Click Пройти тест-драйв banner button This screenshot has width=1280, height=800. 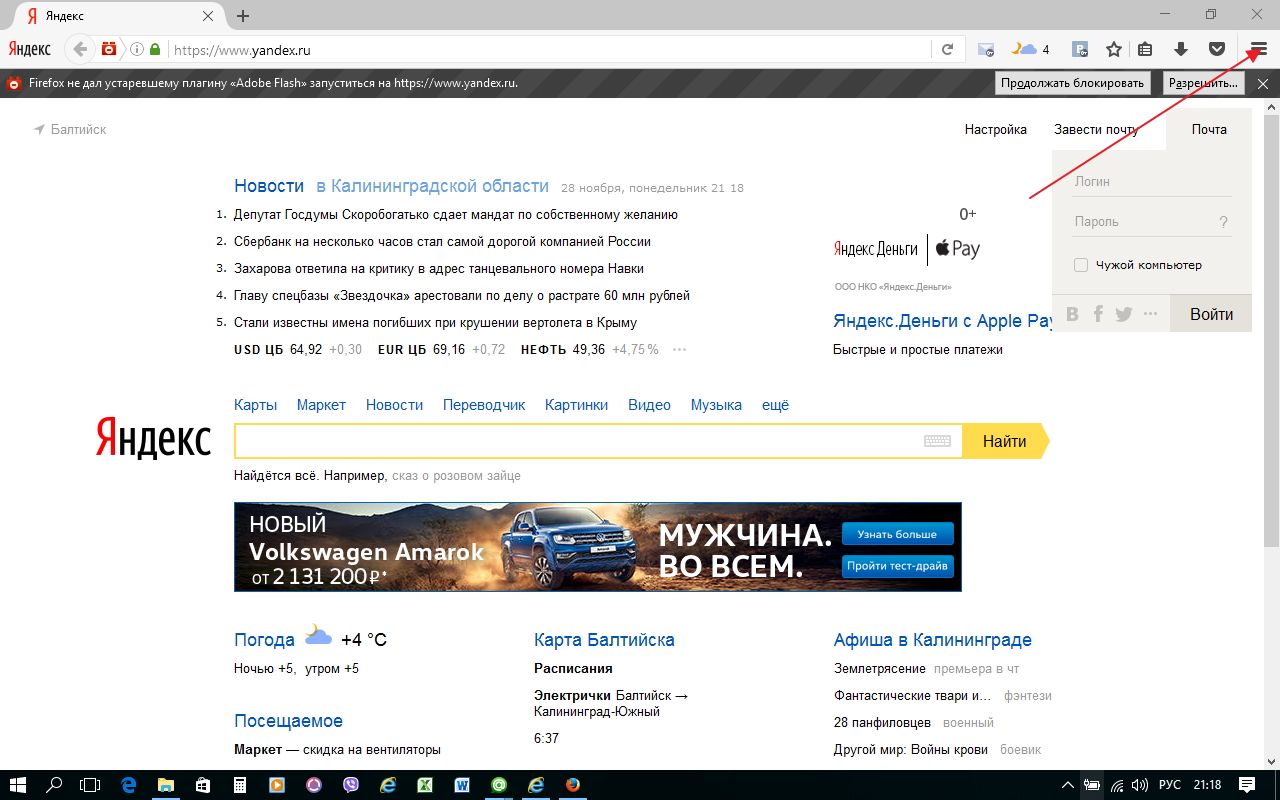[897, 566]
